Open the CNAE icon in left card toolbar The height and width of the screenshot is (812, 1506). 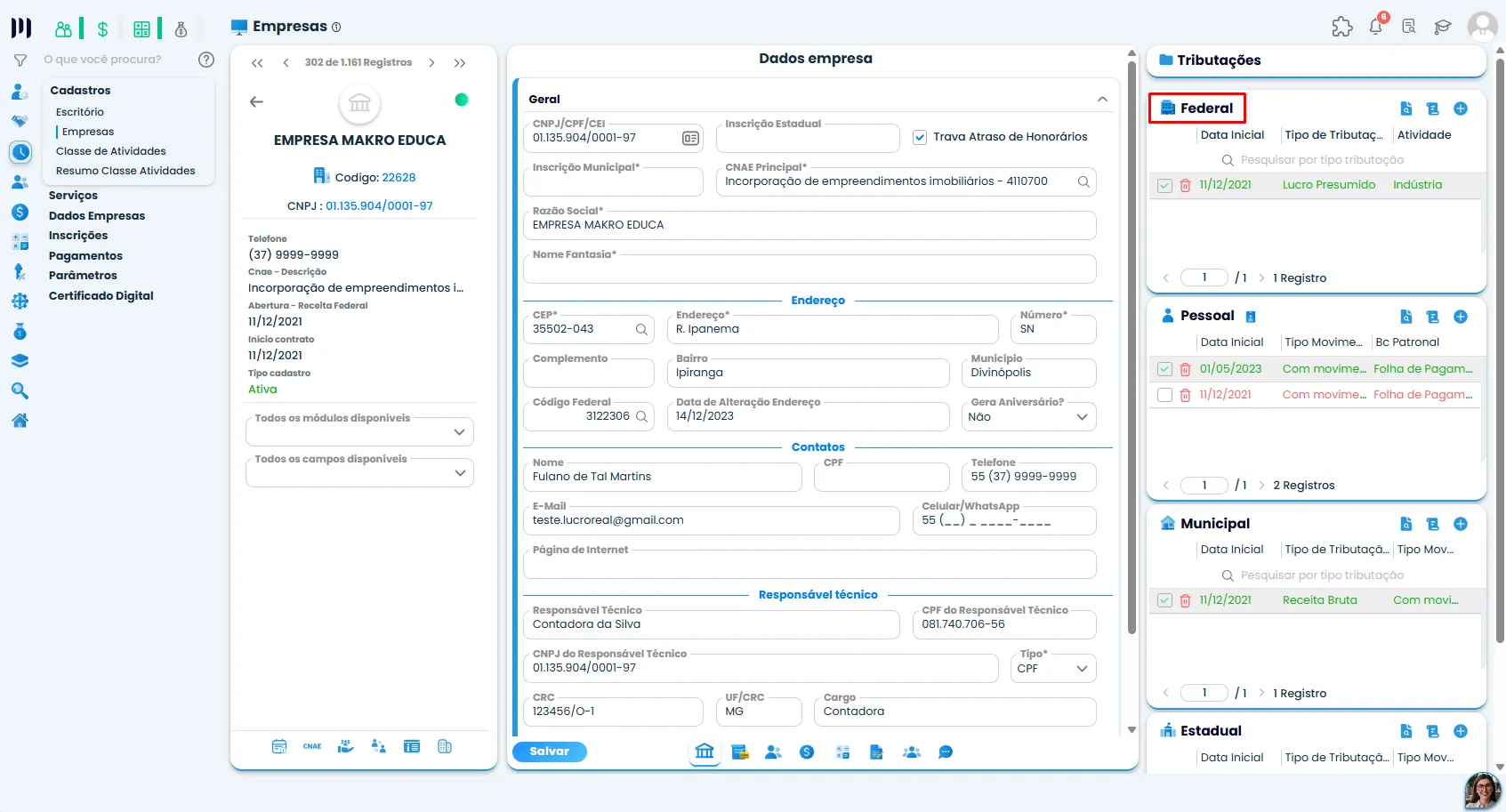pyautogui.click(x=312, y=746)
